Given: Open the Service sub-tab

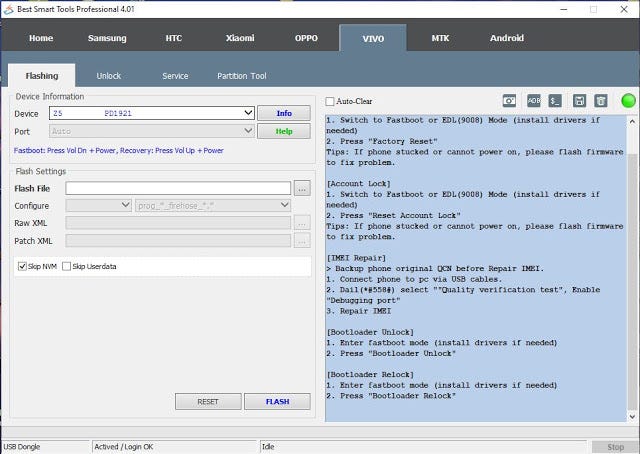Looking at the screenshot, I should [x=175, y=76].
